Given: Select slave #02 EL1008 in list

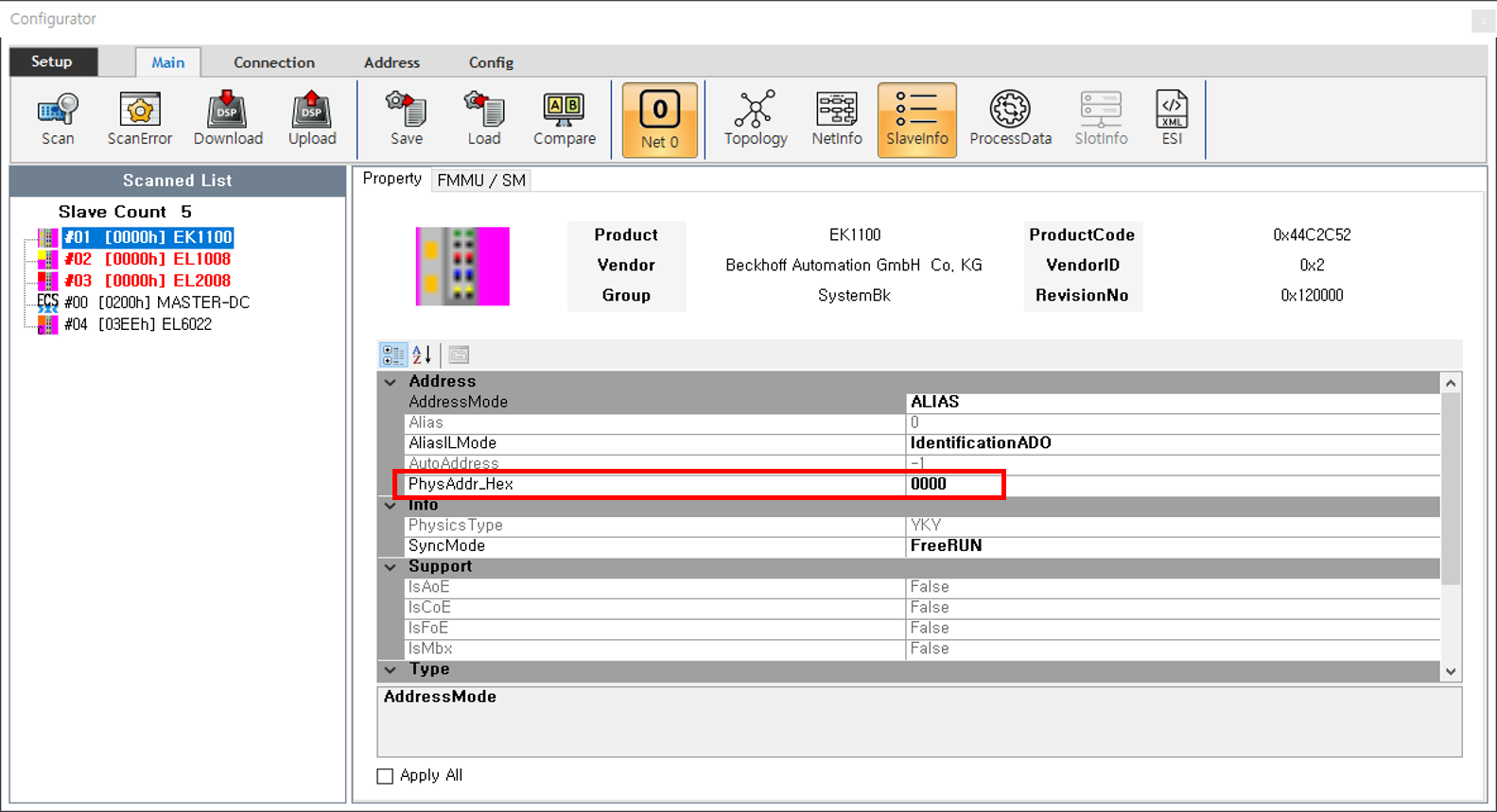Looking at the screenshot, I should point(148,259).
